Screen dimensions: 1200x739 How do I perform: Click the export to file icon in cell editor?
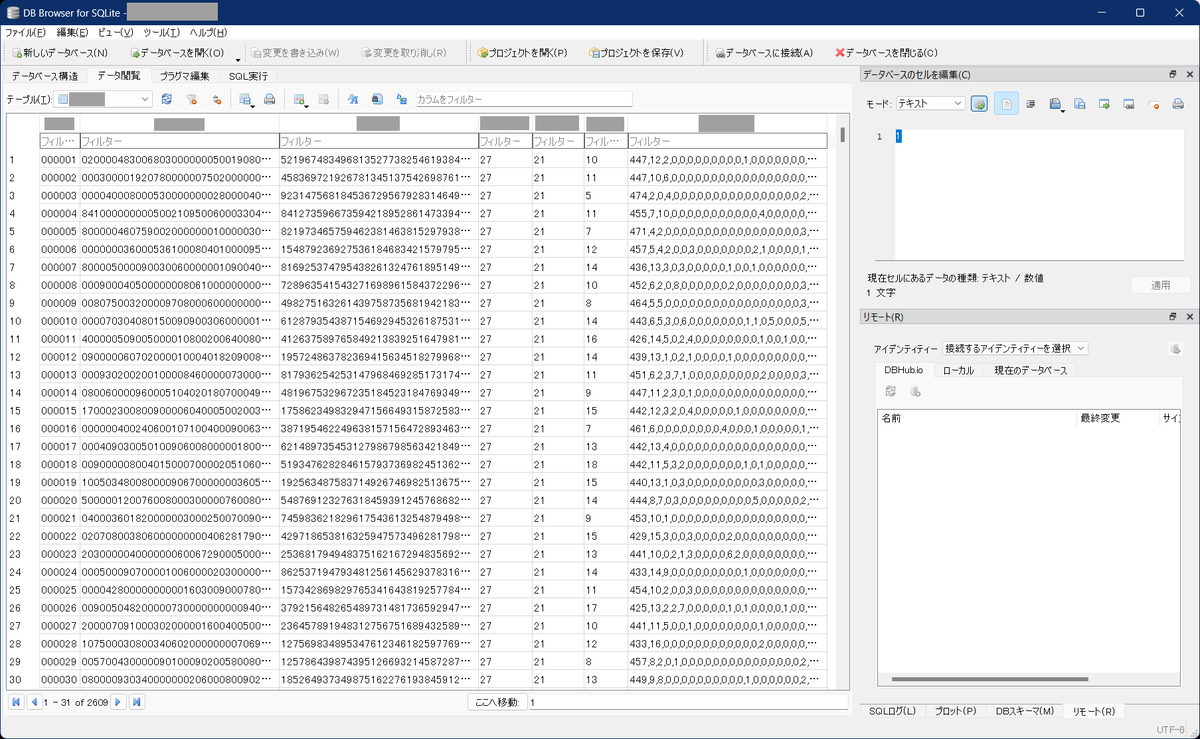[1080, 103]
